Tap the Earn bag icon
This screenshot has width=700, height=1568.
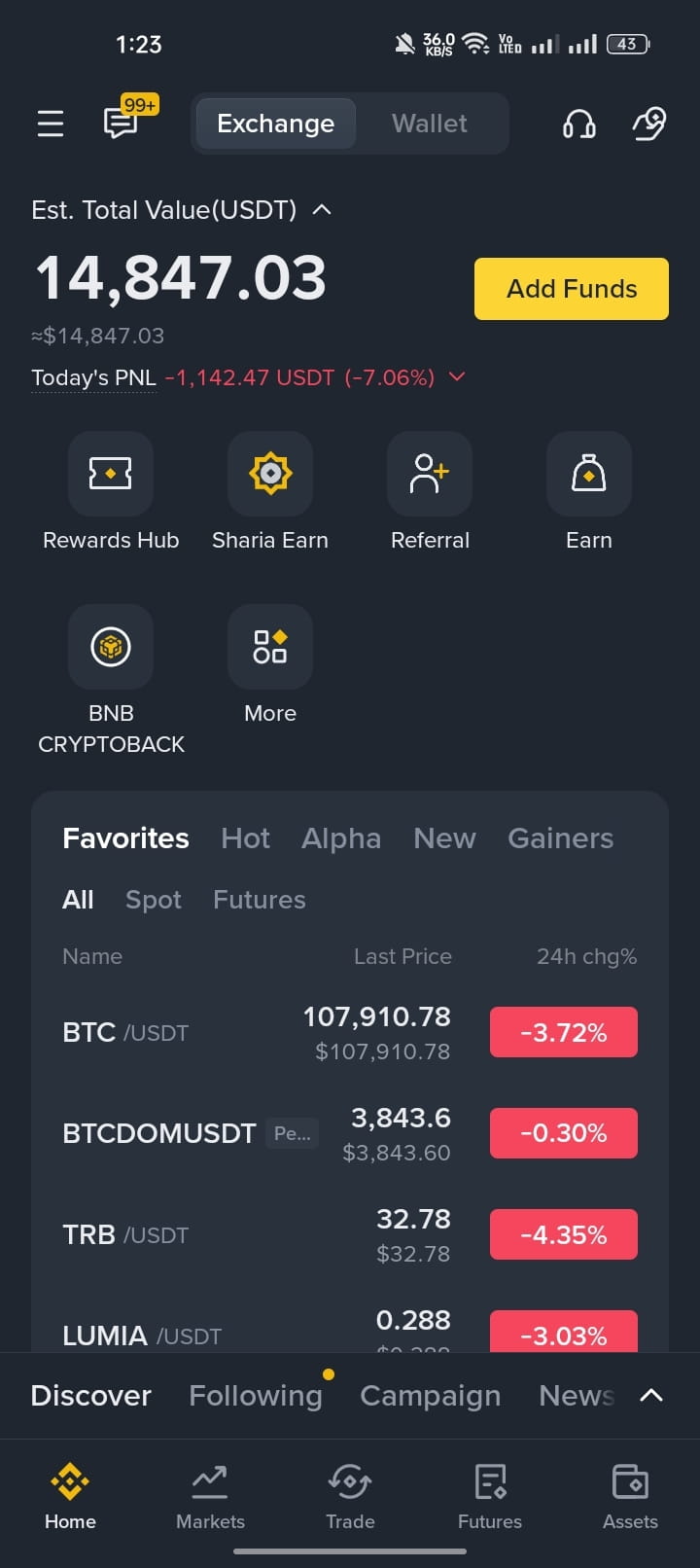(x=589, y=474)
